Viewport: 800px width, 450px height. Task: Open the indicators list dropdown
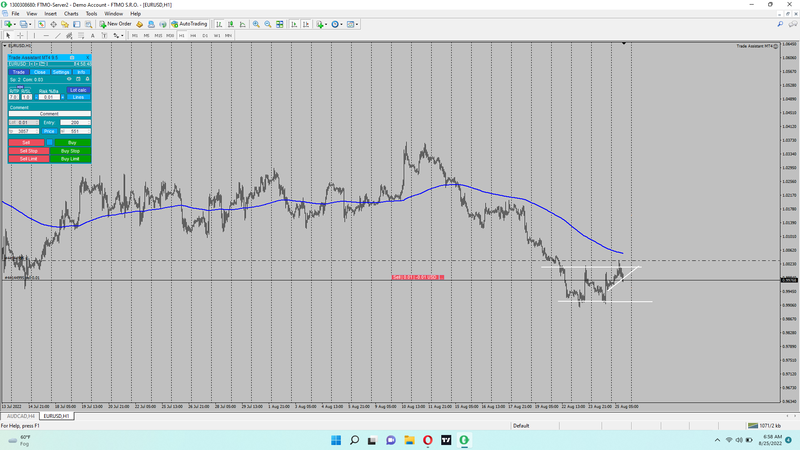point(321,24)
